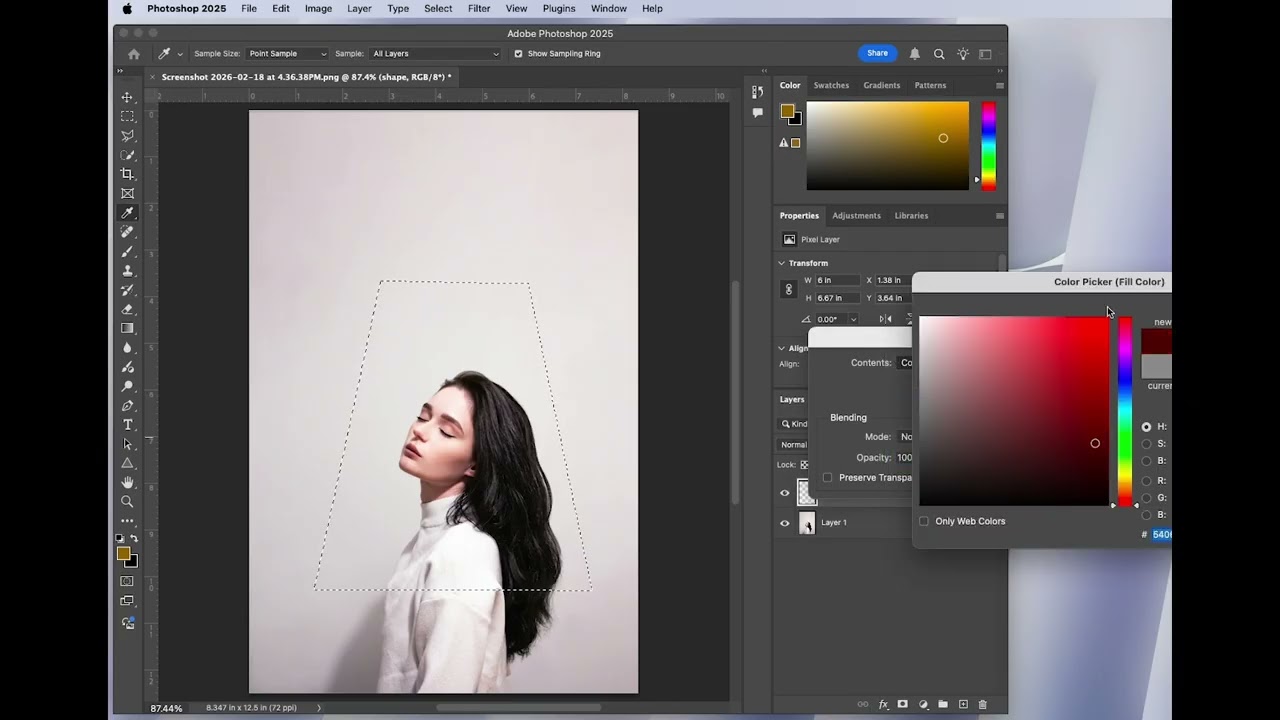
Task: Select the Quick Selection tool
Action: (127, 155)
